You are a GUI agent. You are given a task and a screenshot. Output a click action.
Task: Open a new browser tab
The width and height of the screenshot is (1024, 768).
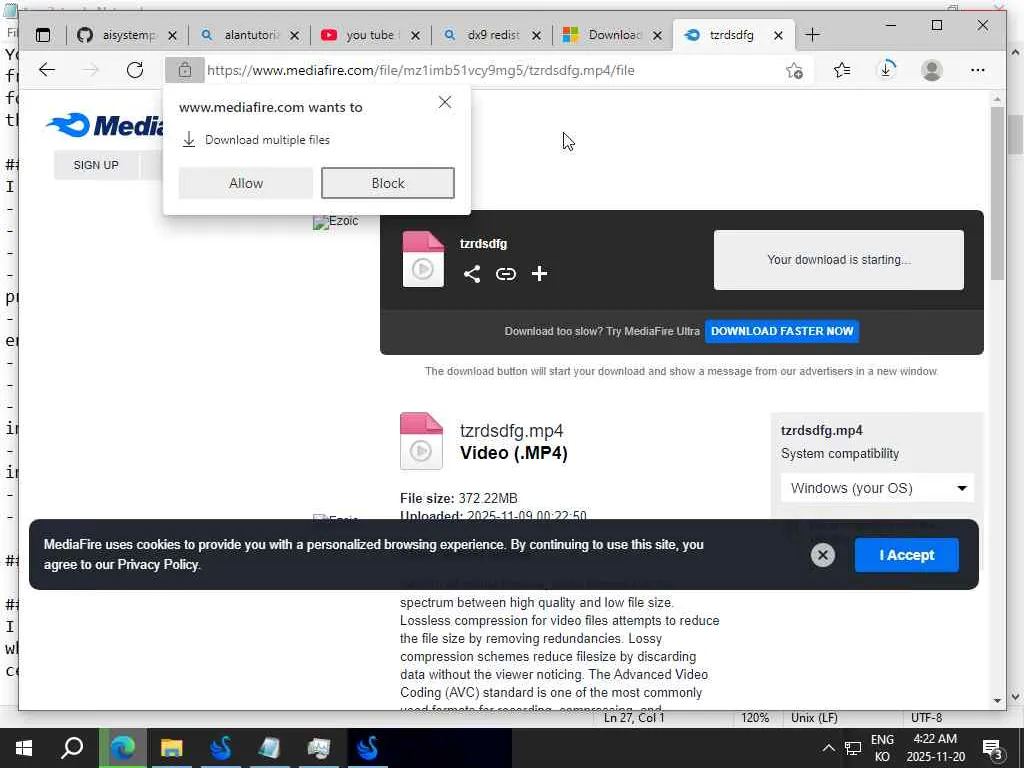[x=812, y=35]
